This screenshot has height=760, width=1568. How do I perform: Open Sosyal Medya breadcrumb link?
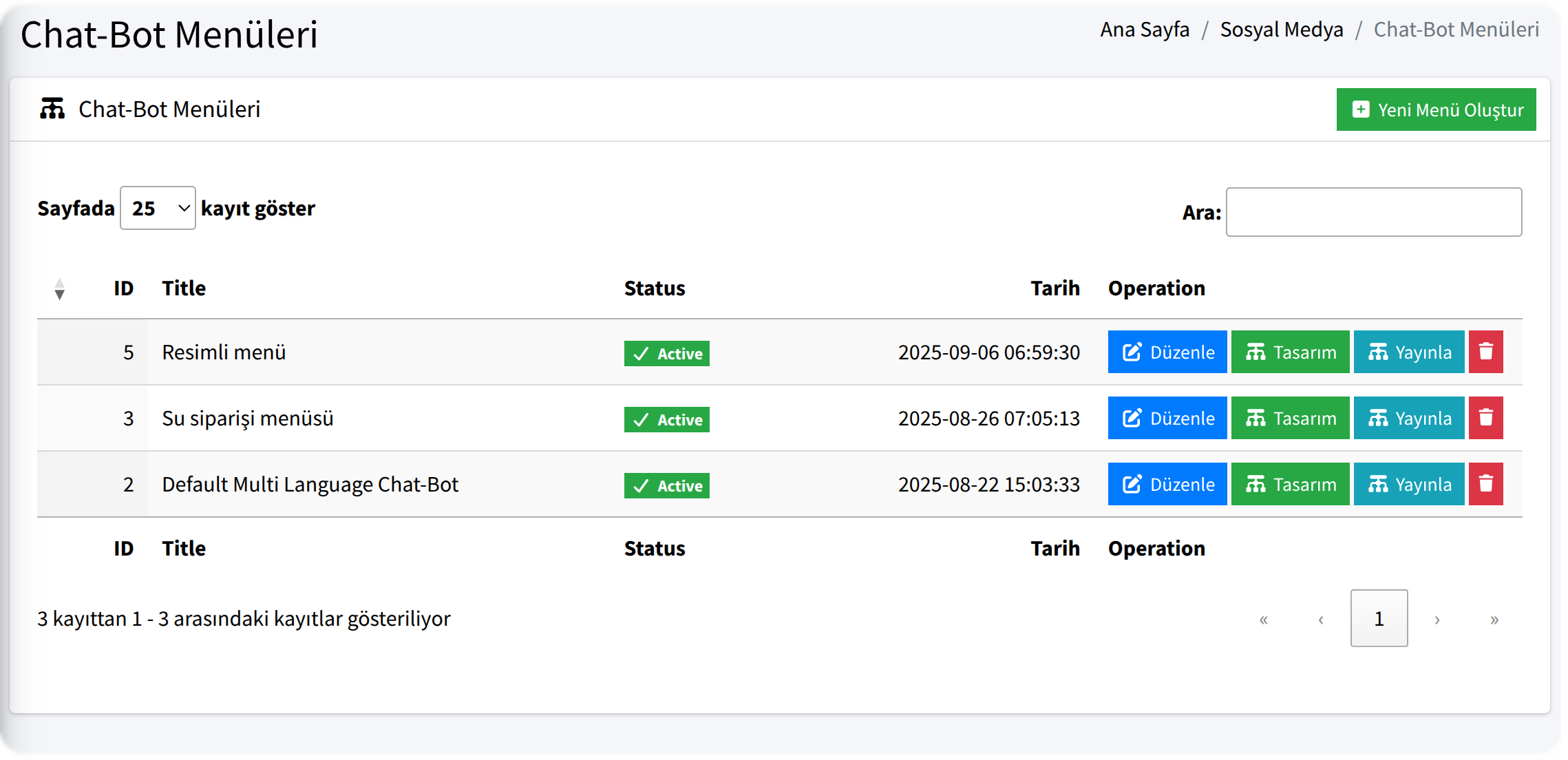click(1281, 30)
